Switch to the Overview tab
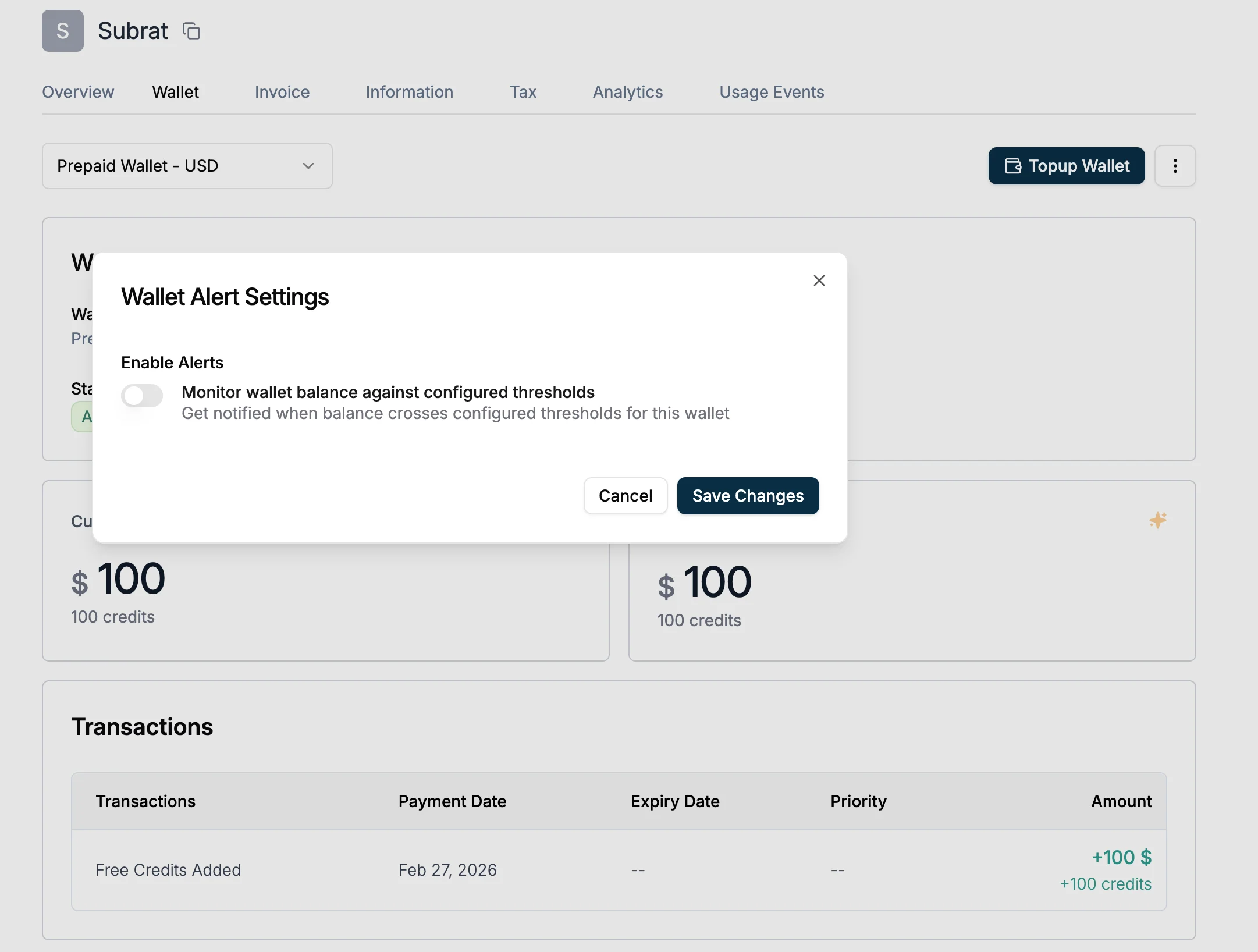Image resolution: width=1258 pixels, height=952 pixels. pyautogui.click(x=78, y=92)
